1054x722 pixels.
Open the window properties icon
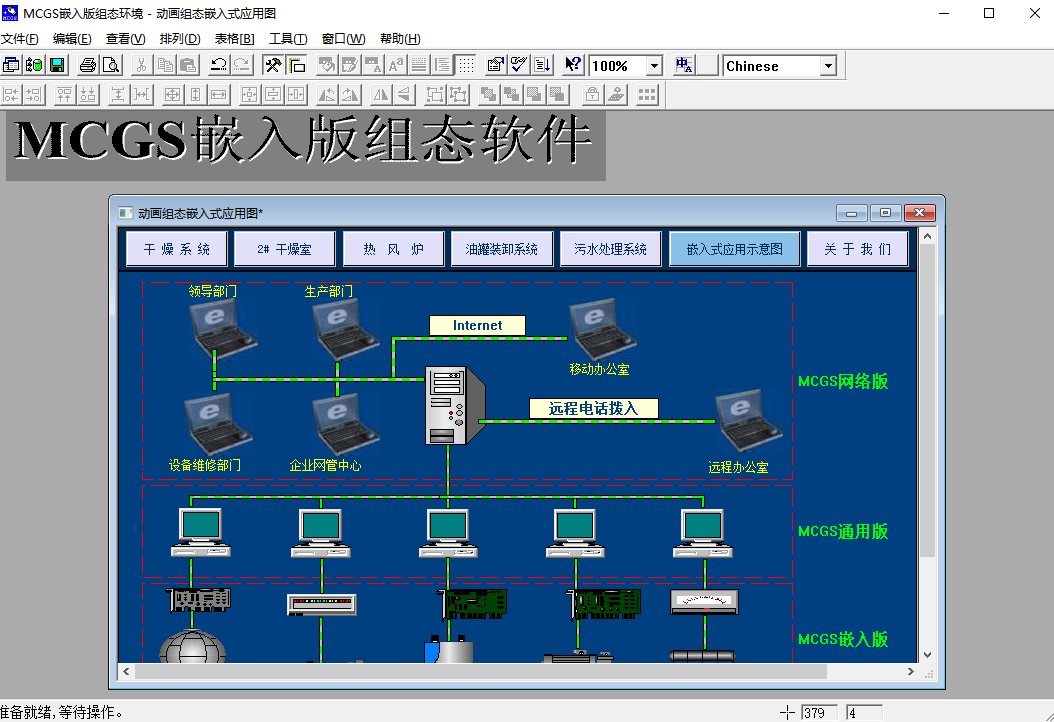(x=495, y=65)
